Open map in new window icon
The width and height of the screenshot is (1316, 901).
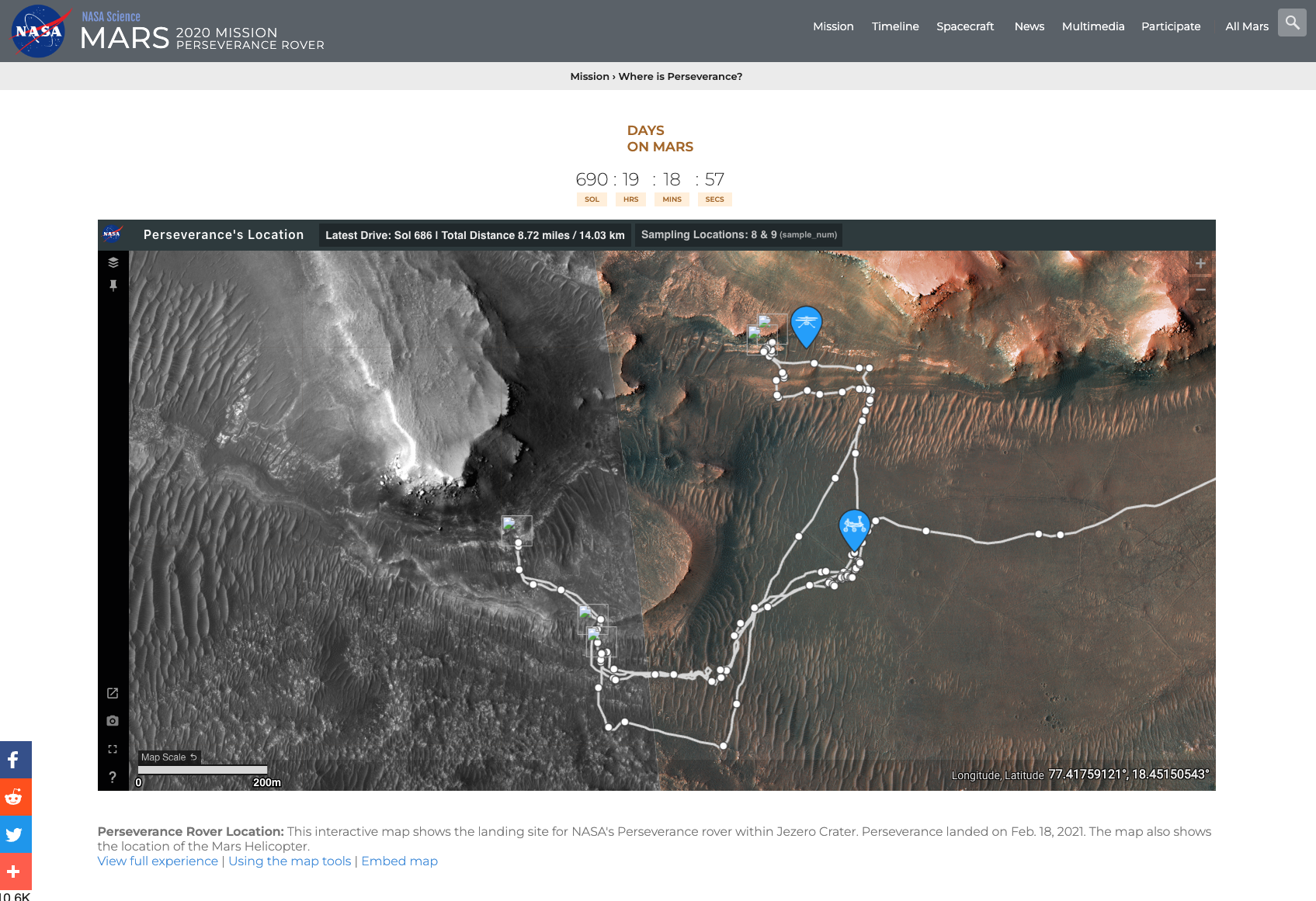[x=113, y=693]
